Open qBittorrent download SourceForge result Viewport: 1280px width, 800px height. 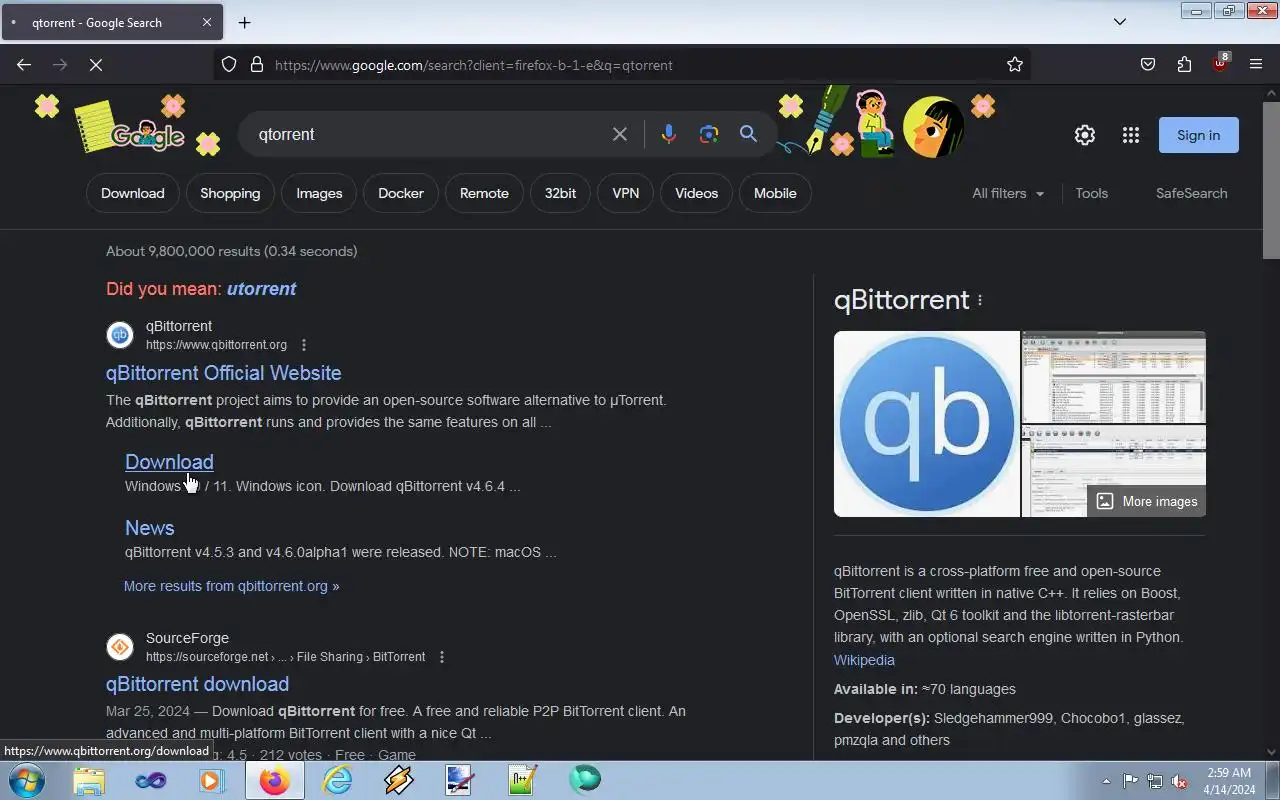click(x=197, y=684)
